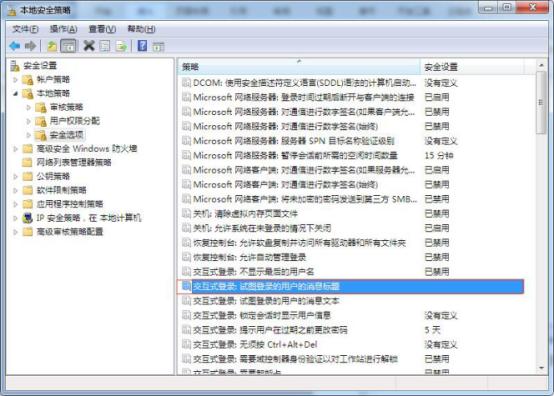Collapse the 本地策略 tree node
Viewport: 554px width, 396px height.
tap(15, 93)
